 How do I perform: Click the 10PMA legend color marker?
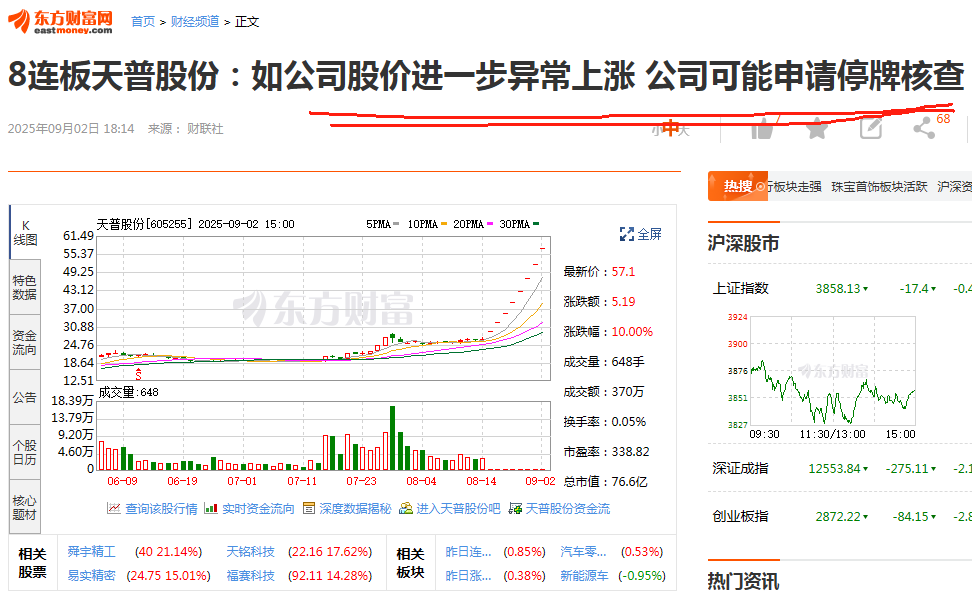click(444, 224)
